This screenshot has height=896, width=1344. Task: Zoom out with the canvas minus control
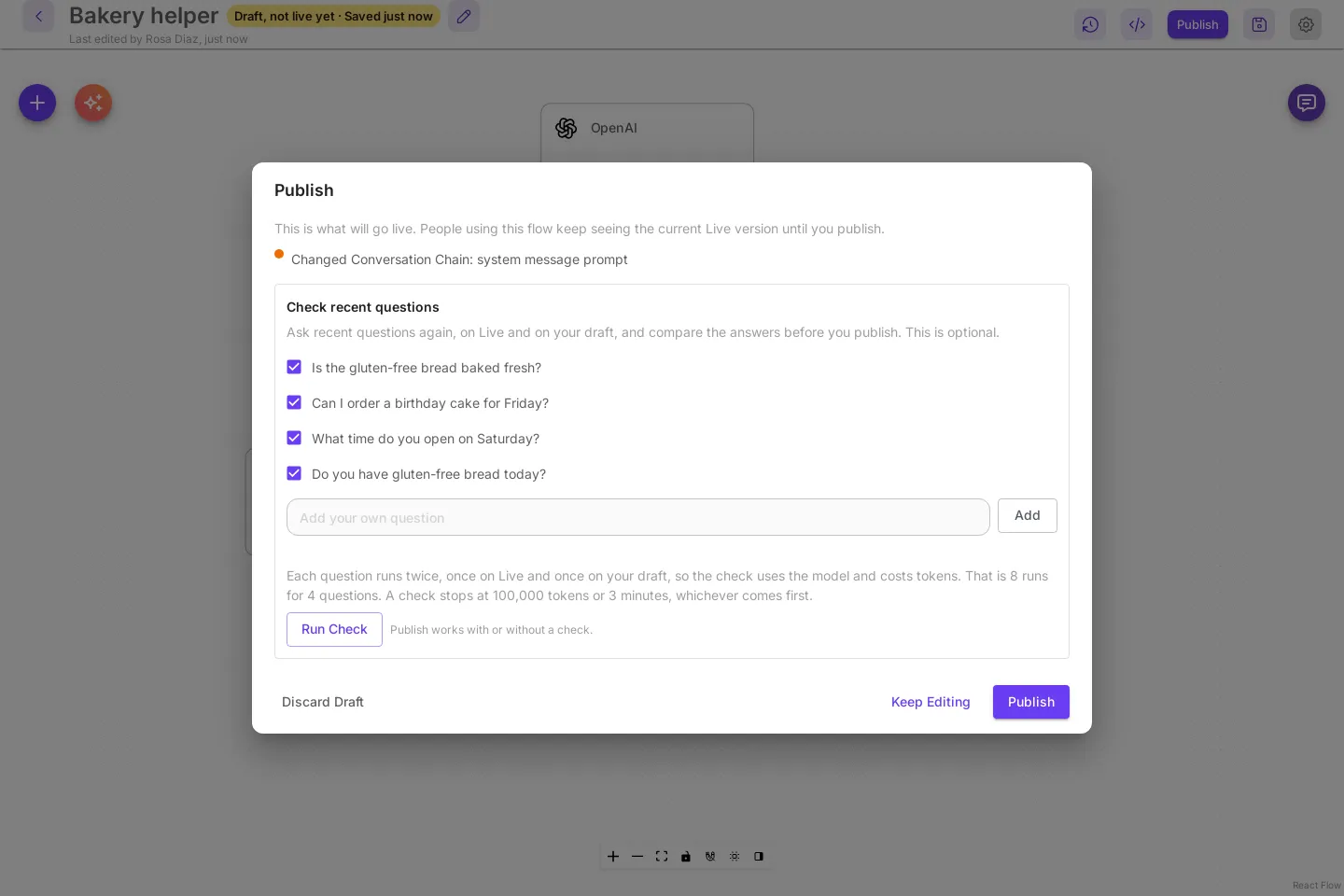[637, 856]
